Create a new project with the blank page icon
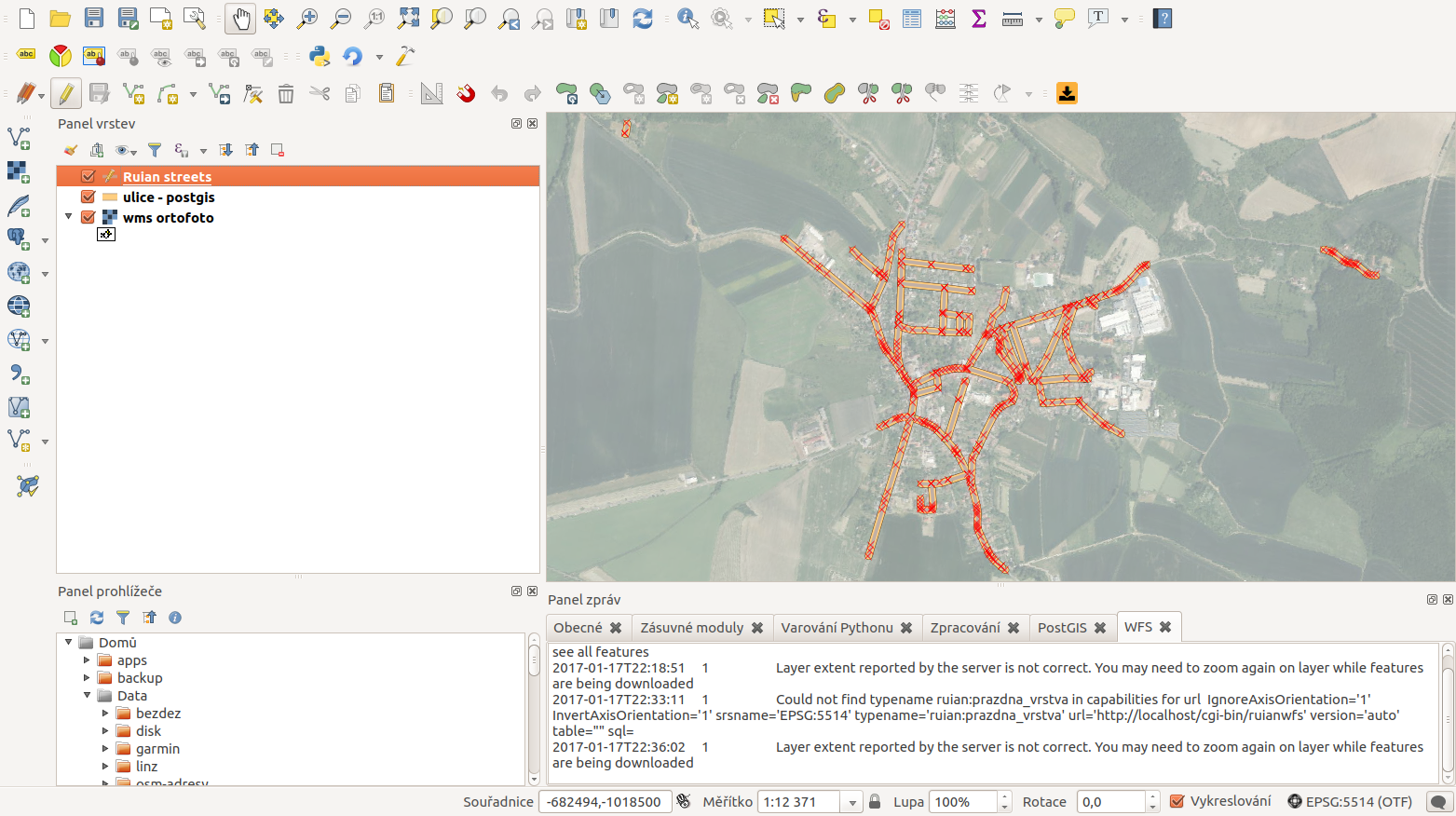The width and height of the screenshot is (1456, 816). [x=26, y=19]
